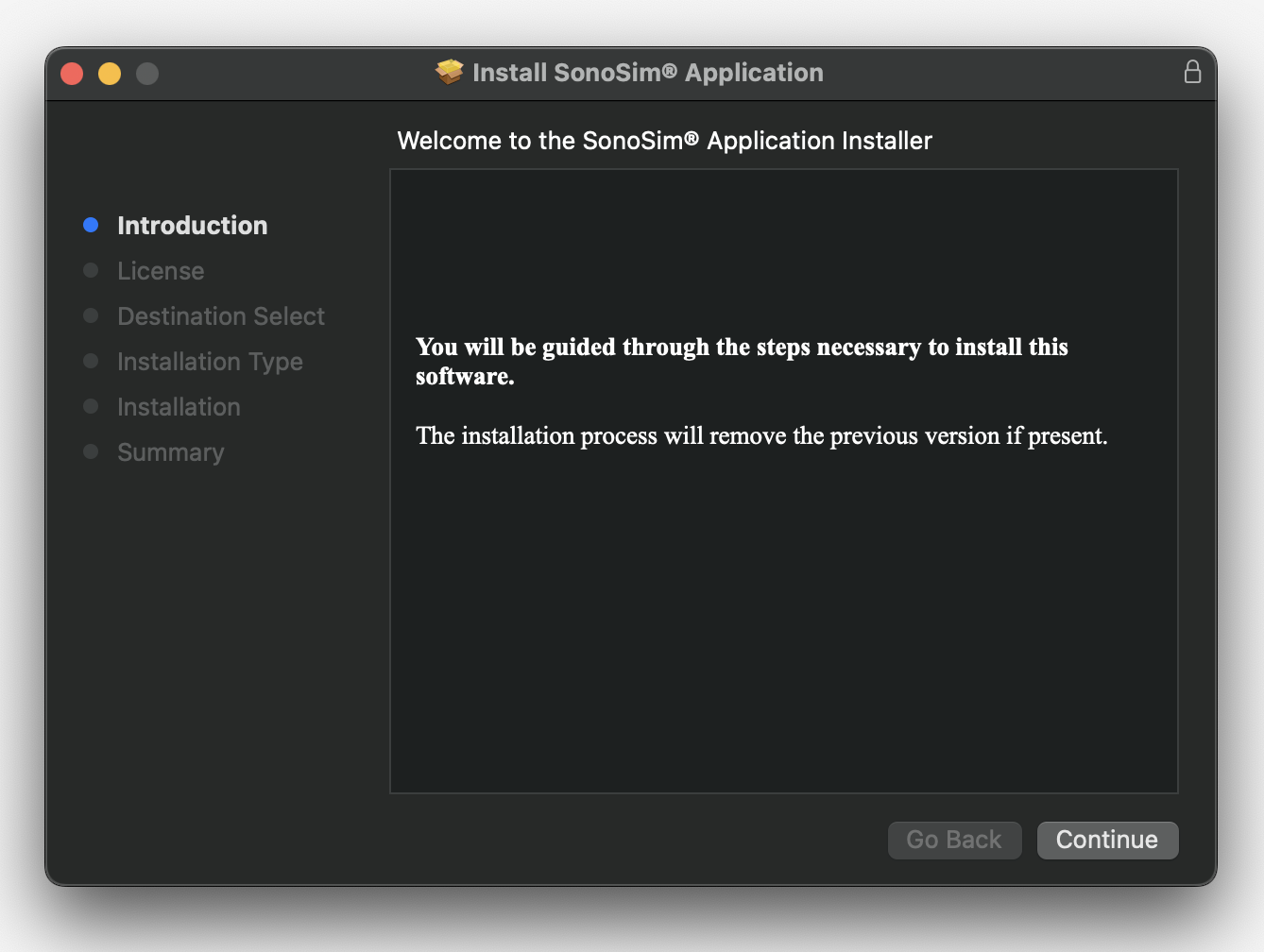
Task: Click the yellow minimize button
Action: (110, 73)
